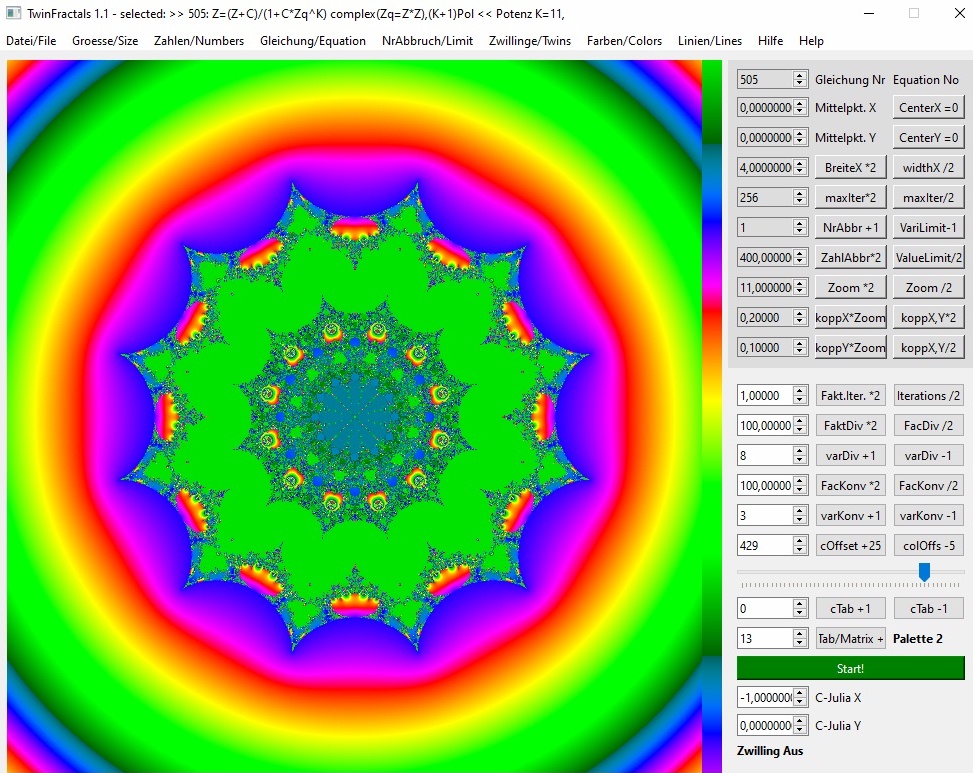The width and height of the screenshot is (973, 773).
Task: Click the green Start! button
Action: [x=850, y=668]
